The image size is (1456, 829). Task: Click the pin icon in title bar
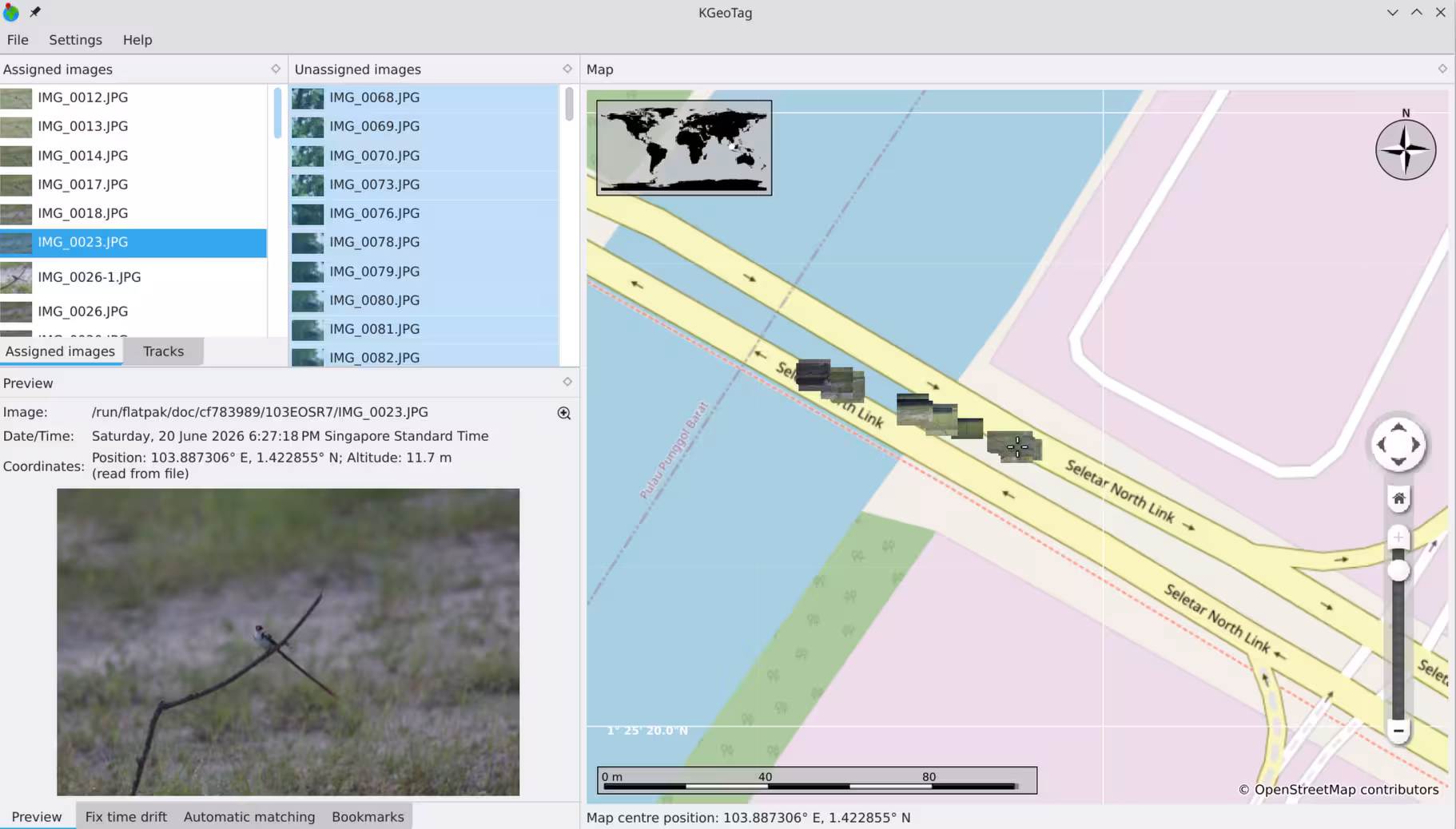pyautogui.click(x=35, y=13)
